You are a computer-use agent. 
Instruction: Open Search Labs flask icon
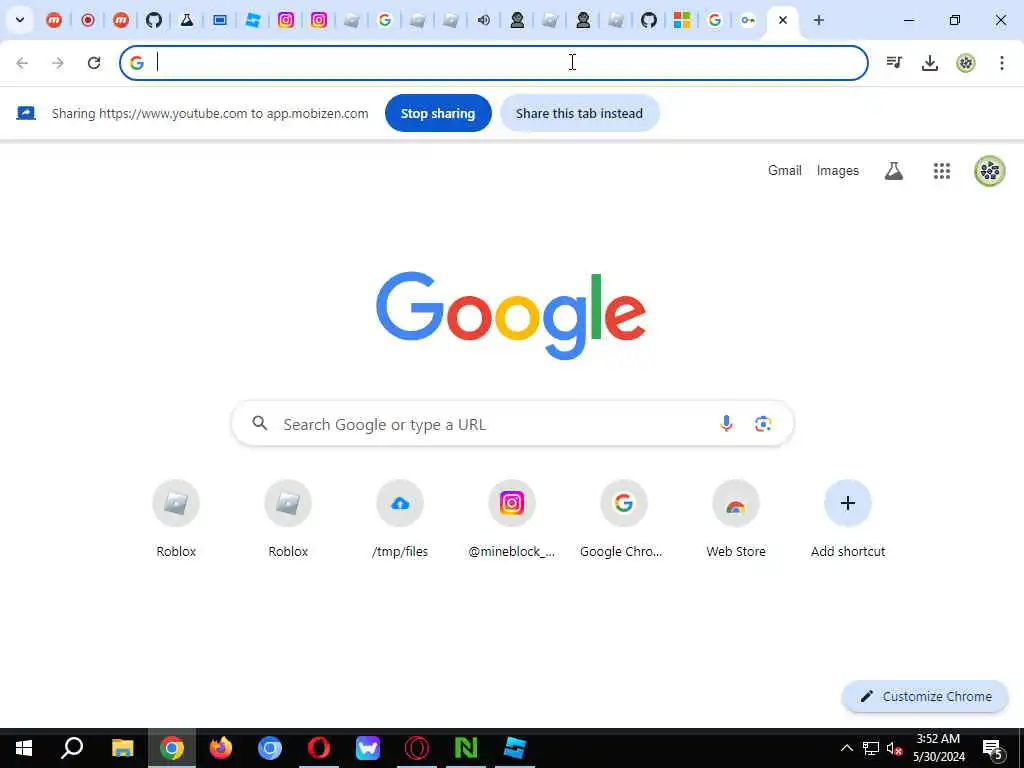tap(893, 171)
